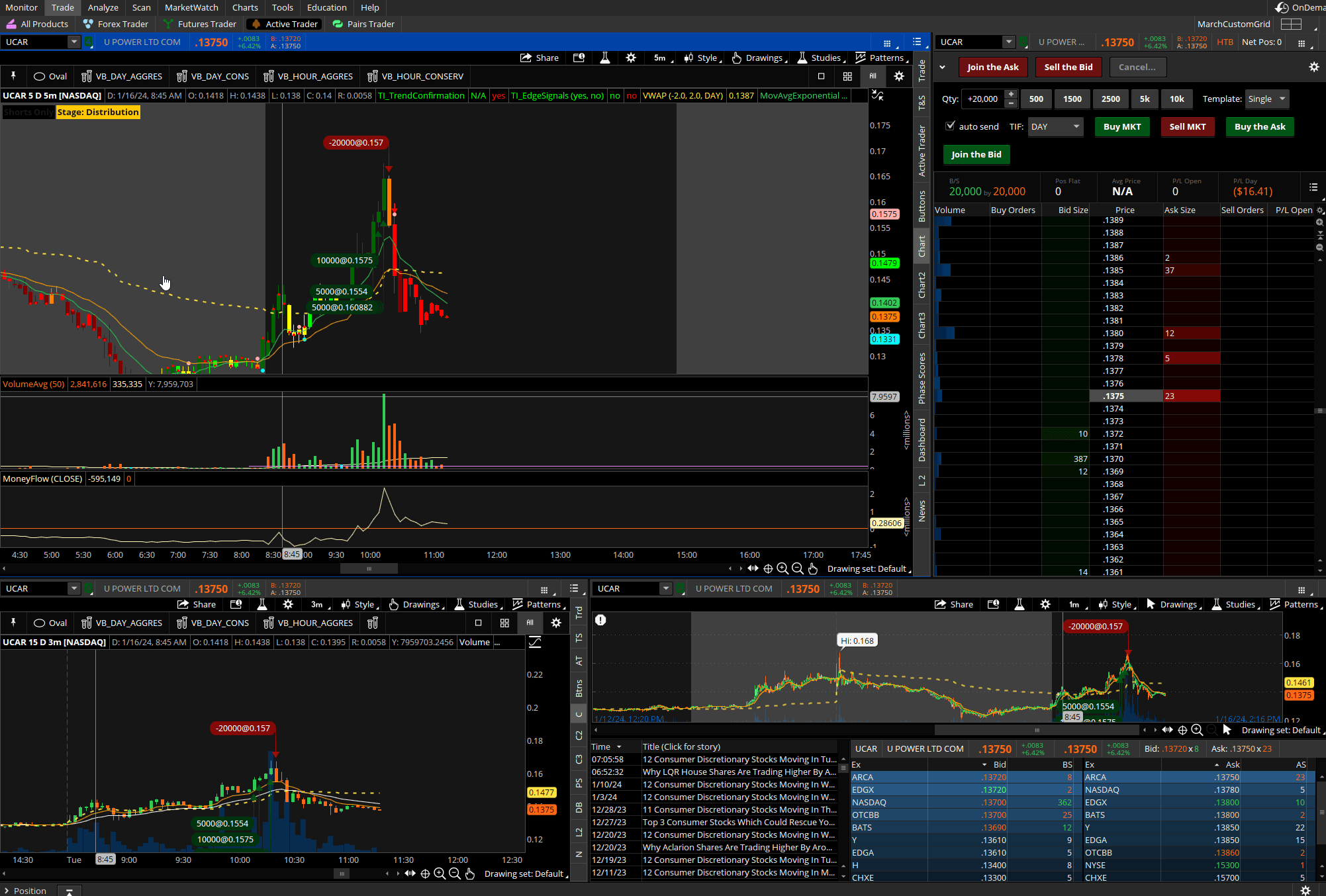Click the flask icon in top chart toolbar
1326x896 pixels.
point(604,58)
